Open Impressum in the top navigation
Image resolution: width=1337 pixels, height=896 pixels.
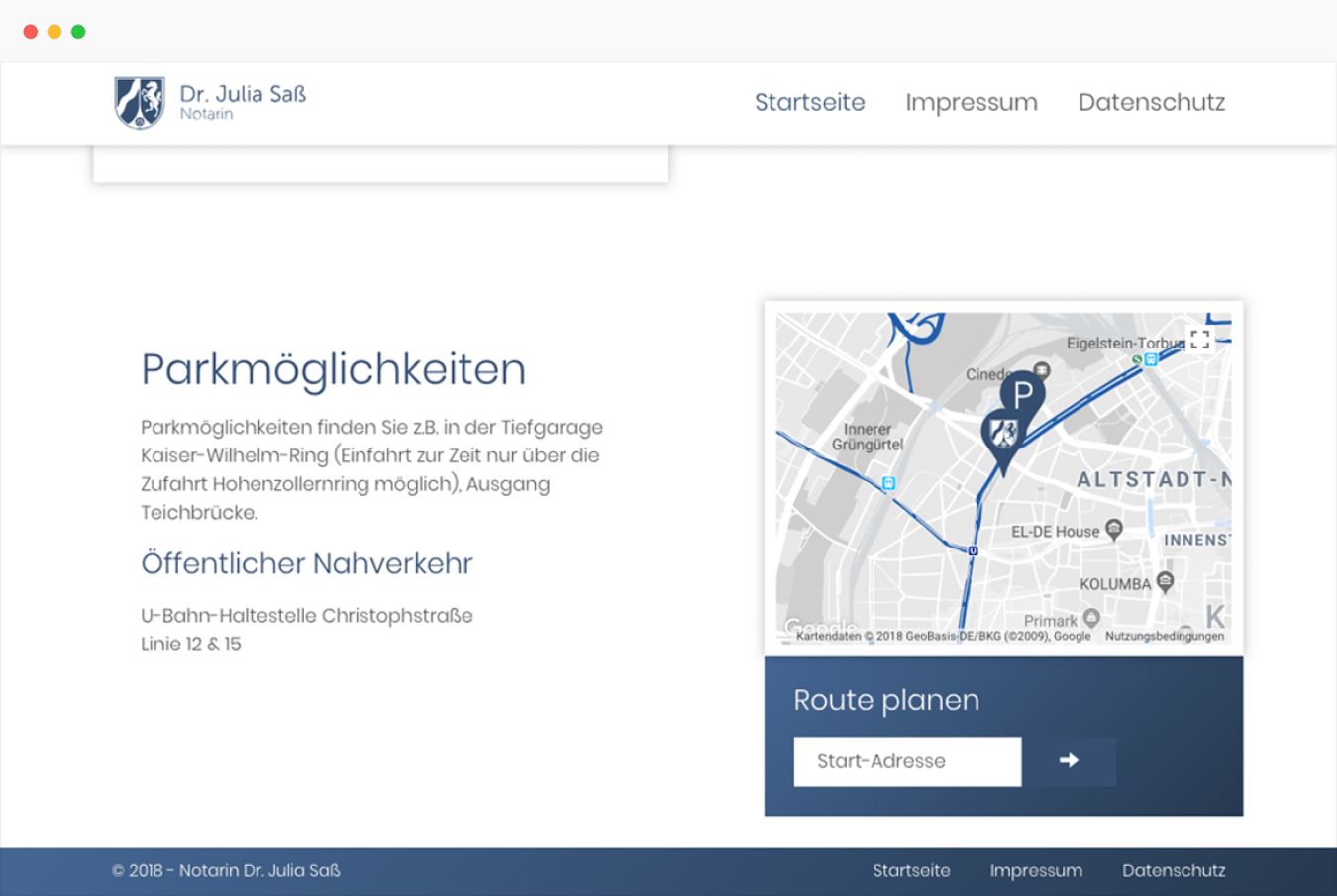pyautogui.click(x=971, y=102)
